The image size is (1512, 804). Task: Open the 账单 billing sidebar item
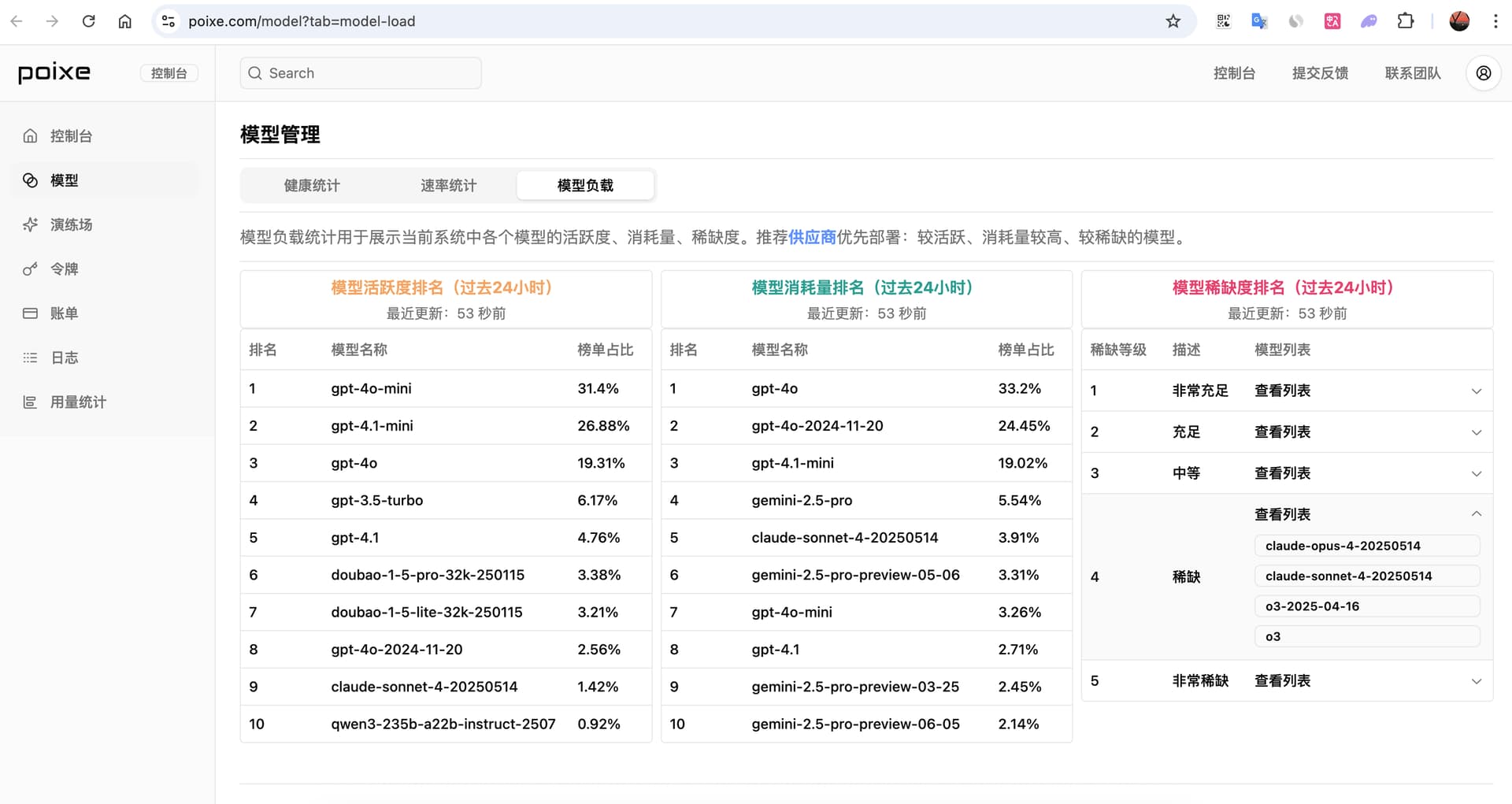click(x=63, y=313)
